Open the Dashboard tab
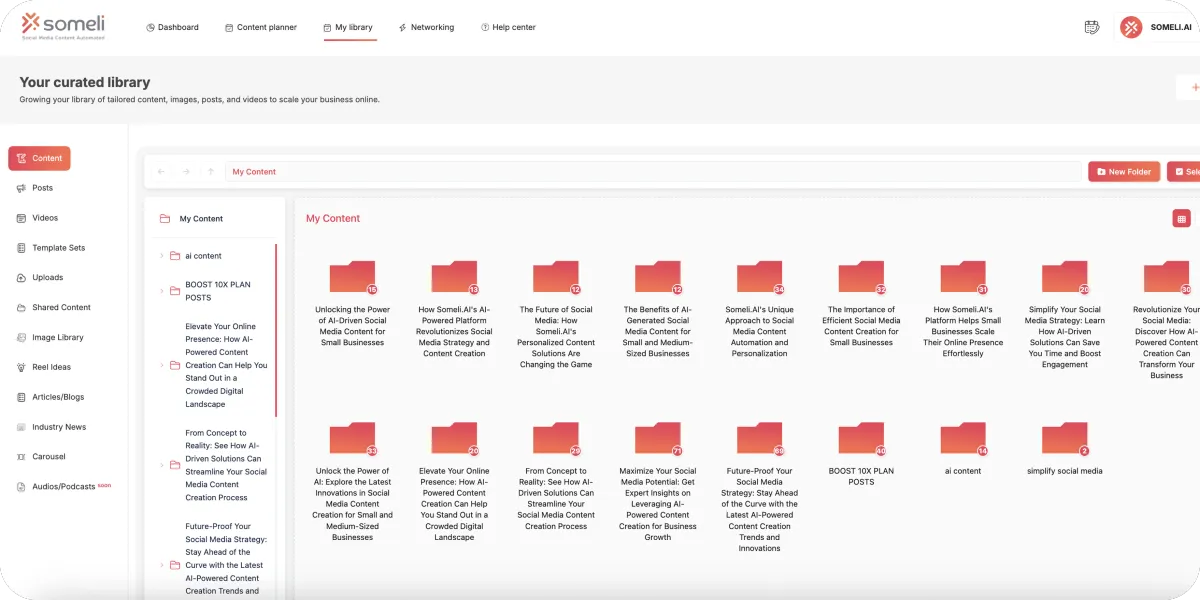1200x600 pixels. [x=172, y=27]
